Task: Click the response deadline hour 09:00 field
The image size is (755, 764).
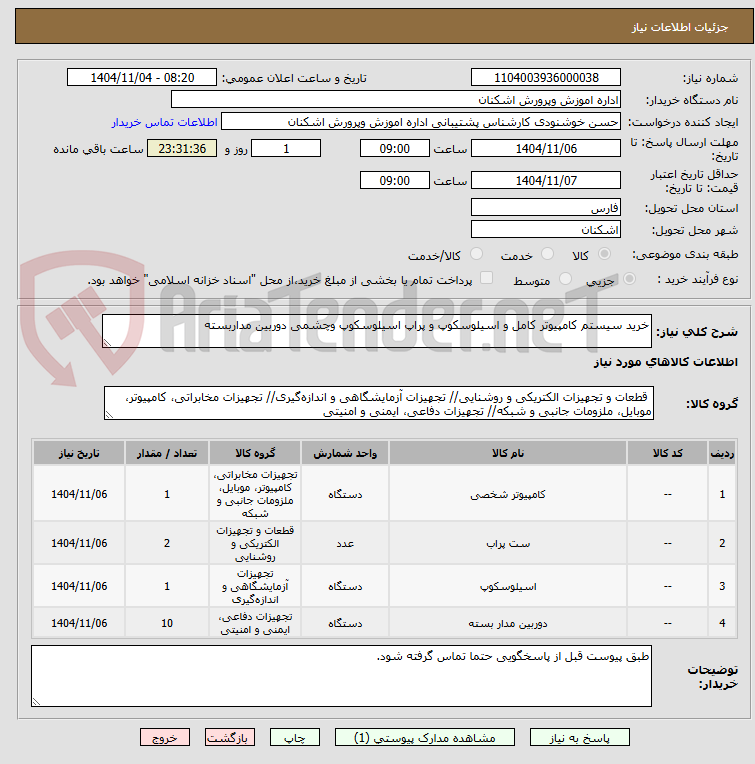Action: (x=395, y=149)
